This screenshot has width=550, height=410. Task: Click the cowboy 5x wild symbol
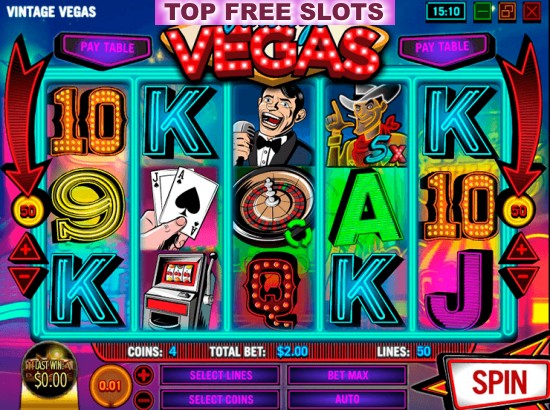pyautogui.click(x=367, y=125)
